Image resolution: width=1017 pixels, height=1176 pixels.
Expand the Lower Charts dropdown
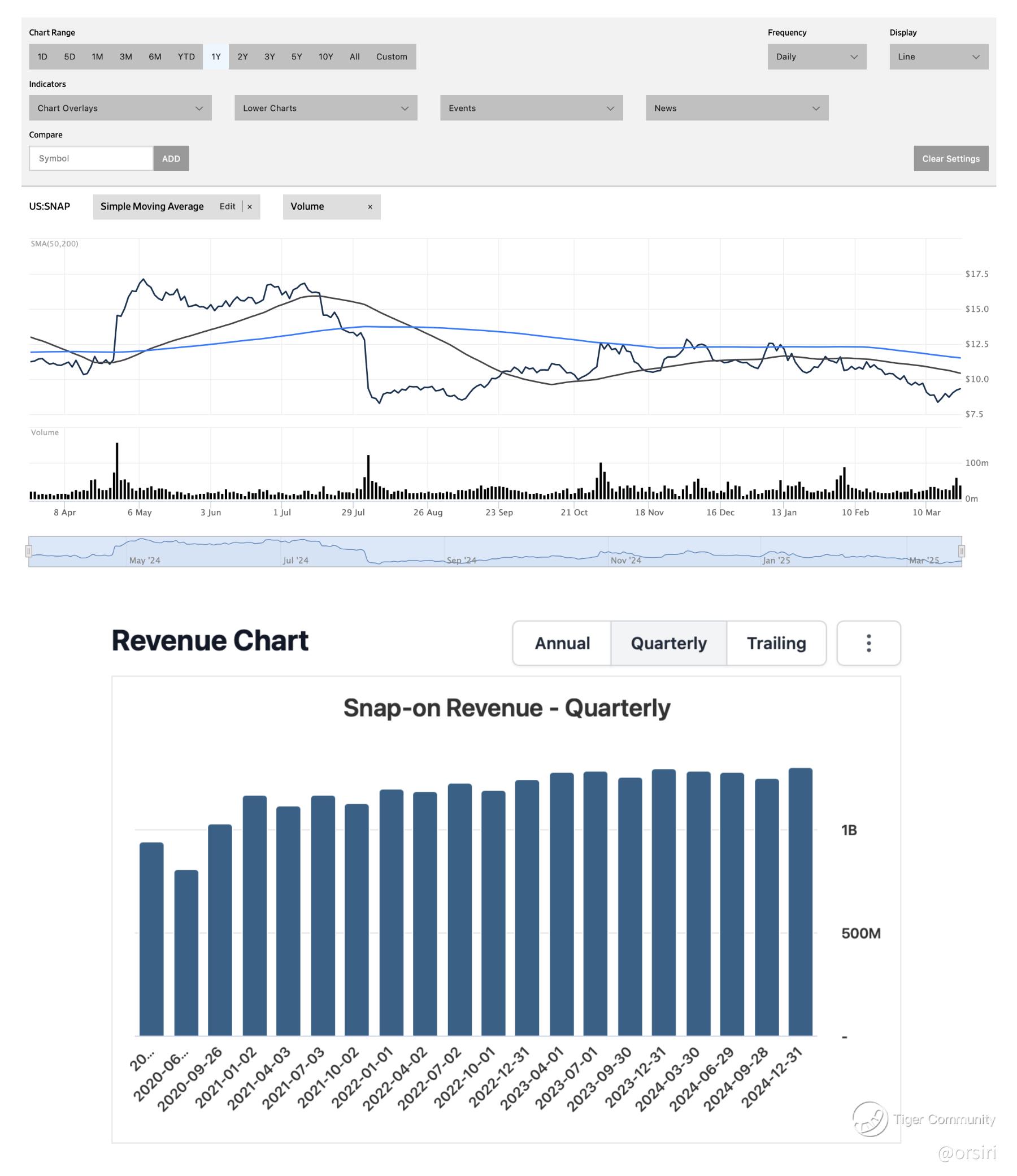[x=326, y=108]
